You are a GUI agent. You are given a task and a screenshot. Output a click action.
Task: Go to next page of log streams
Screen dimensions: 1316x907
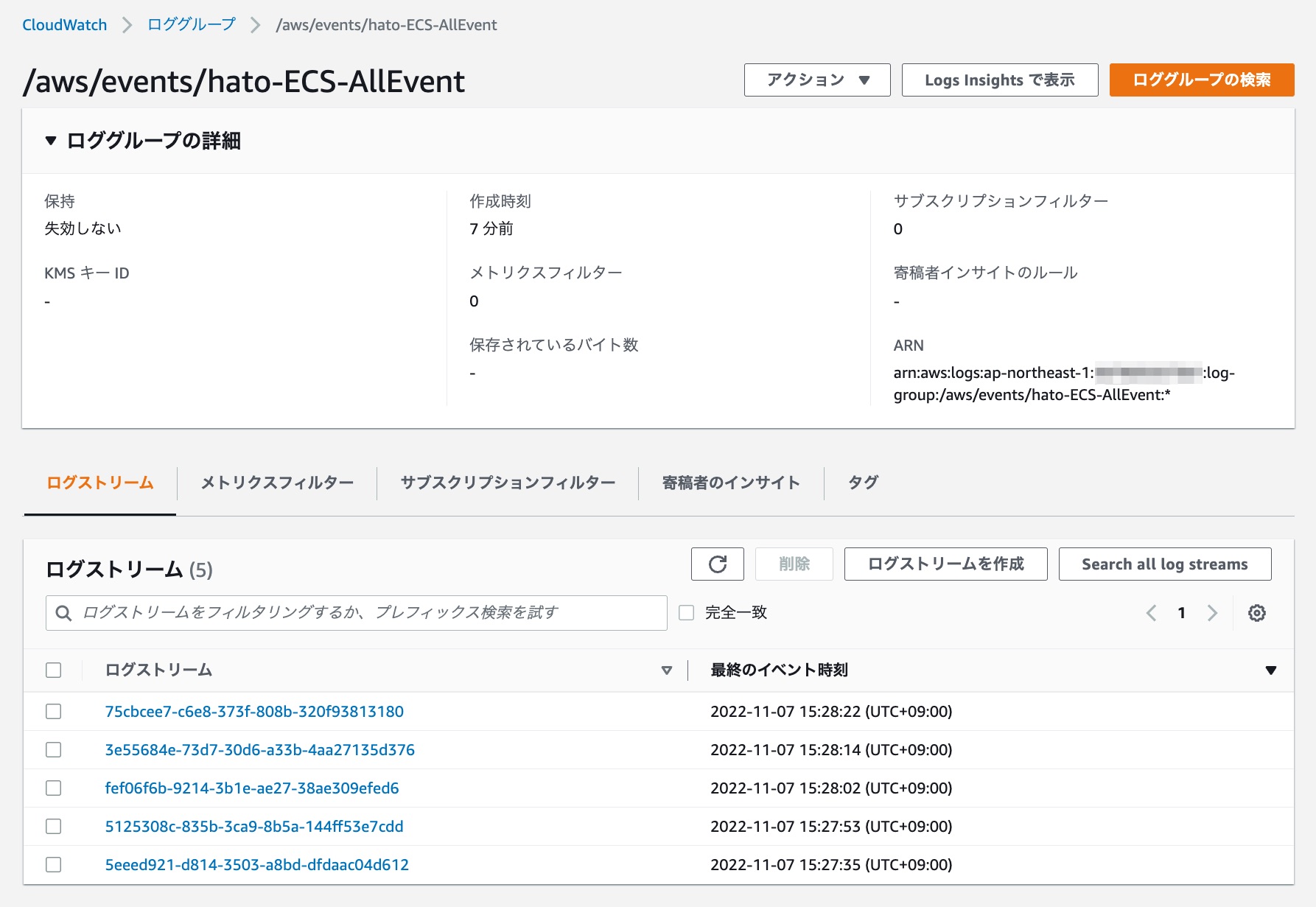point(1212,612)
